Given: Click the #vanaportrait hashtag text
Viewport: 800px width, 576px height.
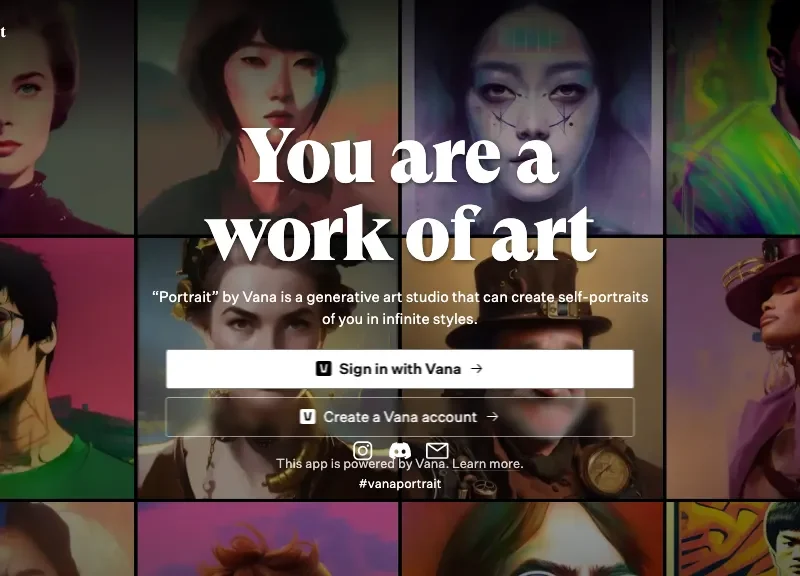Looking at the screenshot, I should tap(399, 484).
